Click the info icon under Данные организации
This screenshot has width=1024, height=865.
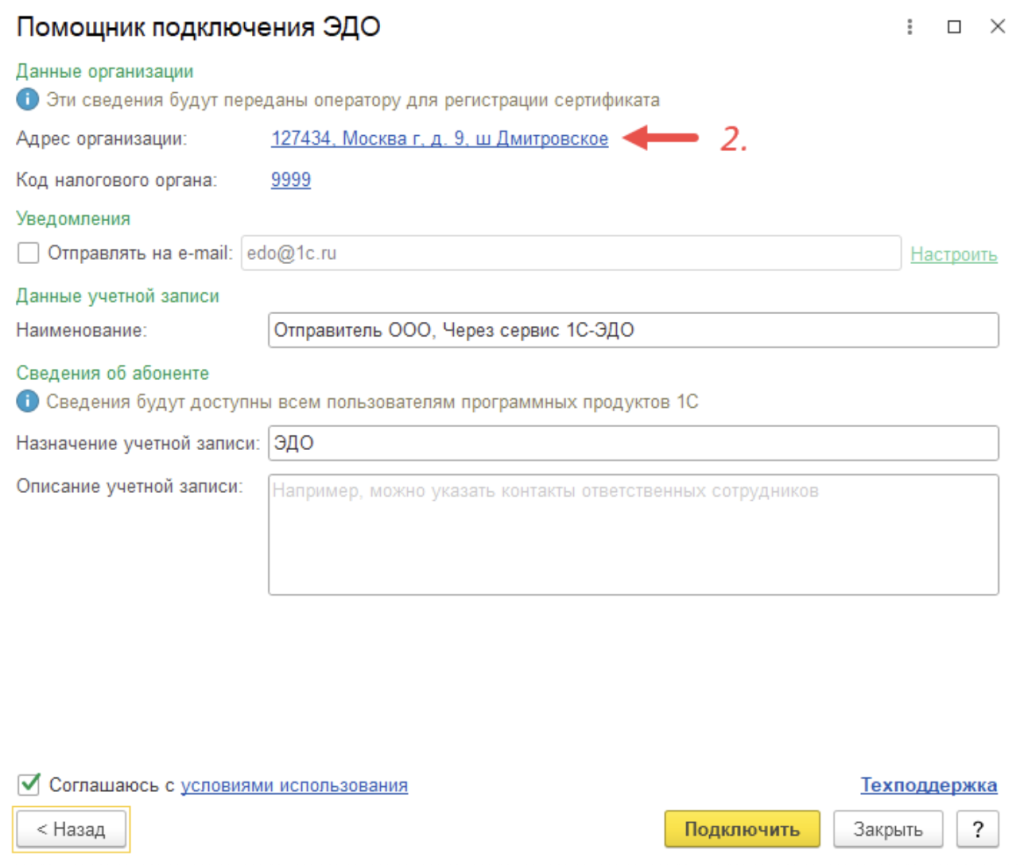click(x=28, y=100)
